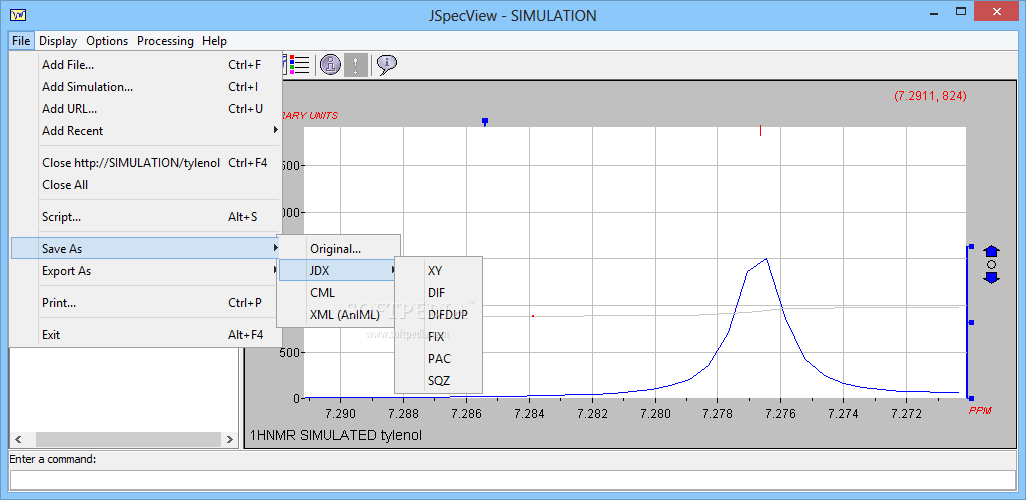
Task: Choose Exit from File menu
Action: [146, 334]
